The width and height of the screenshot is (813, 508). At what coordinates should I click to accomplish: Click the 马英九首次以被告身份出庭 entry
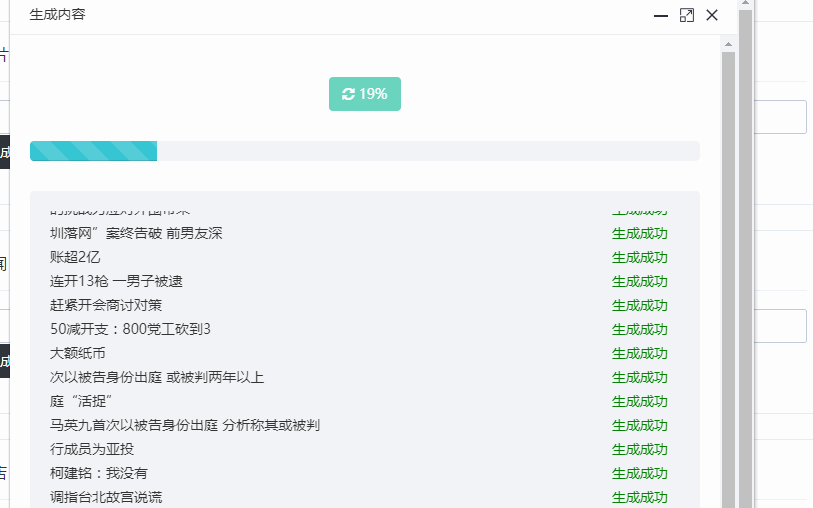coord(184,425)
